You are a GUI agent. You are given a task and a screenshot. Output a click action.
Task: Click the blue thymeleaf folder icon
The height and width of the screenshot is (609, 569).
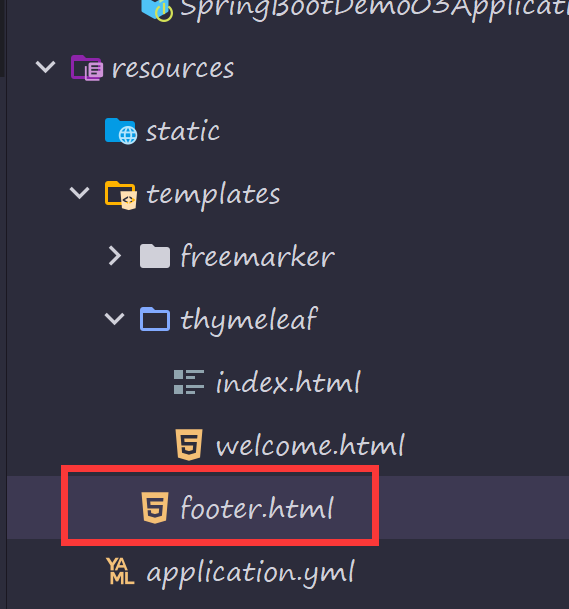click(155, 319)
